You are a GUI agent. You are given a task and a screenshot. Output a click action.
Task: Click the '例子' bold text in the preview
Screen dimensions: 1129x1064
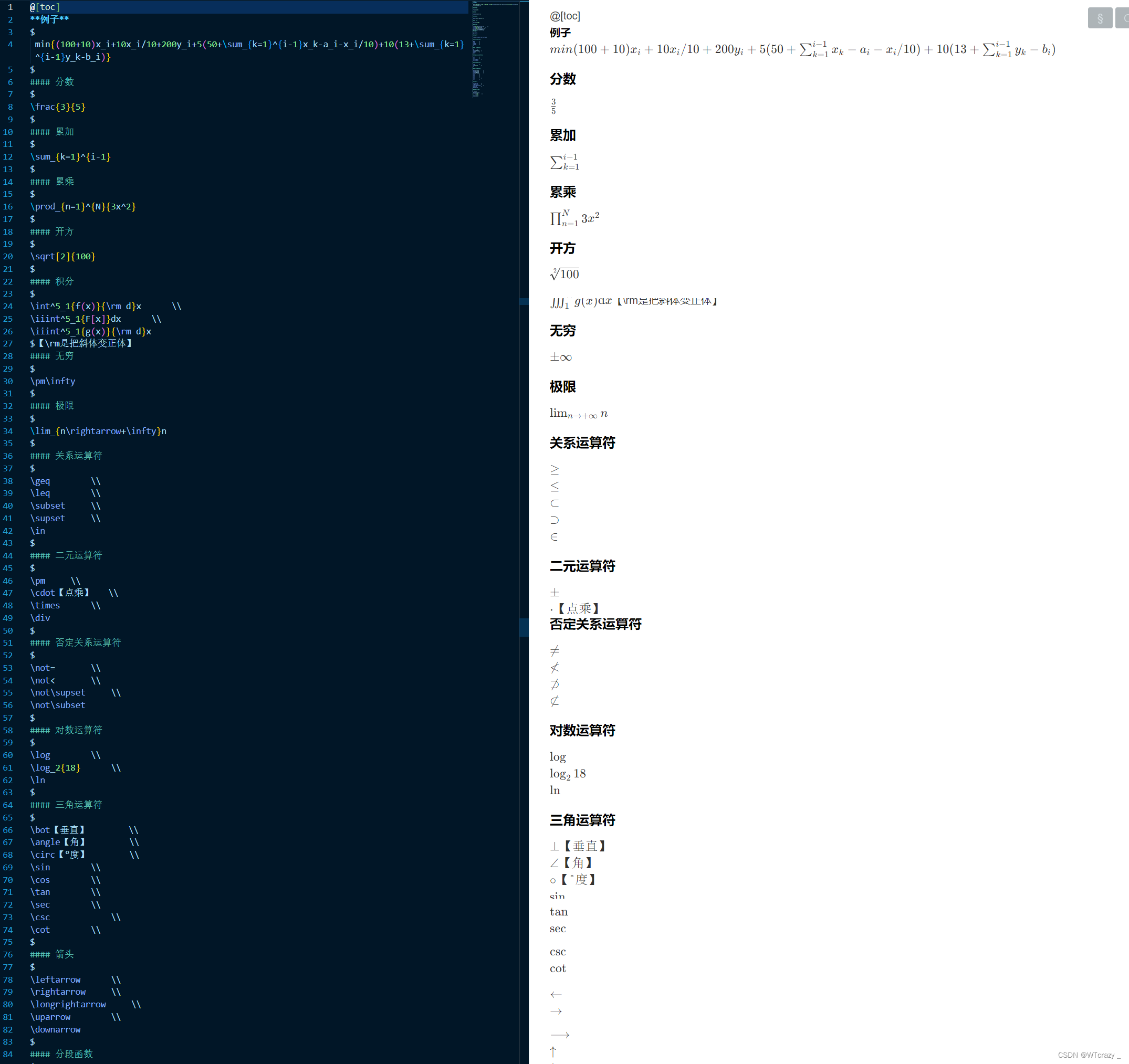point(560,33)
